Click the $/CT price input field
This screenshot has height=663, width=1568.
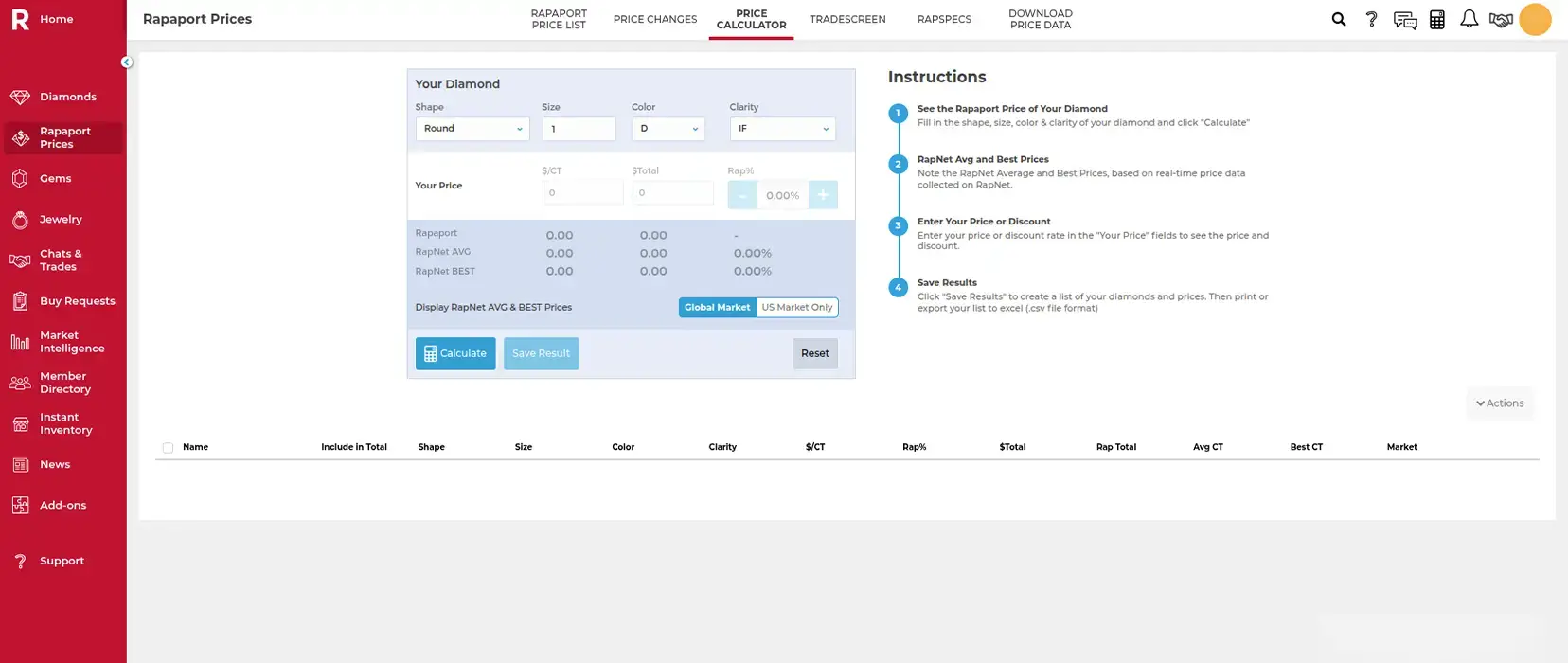tap(582, 193)
